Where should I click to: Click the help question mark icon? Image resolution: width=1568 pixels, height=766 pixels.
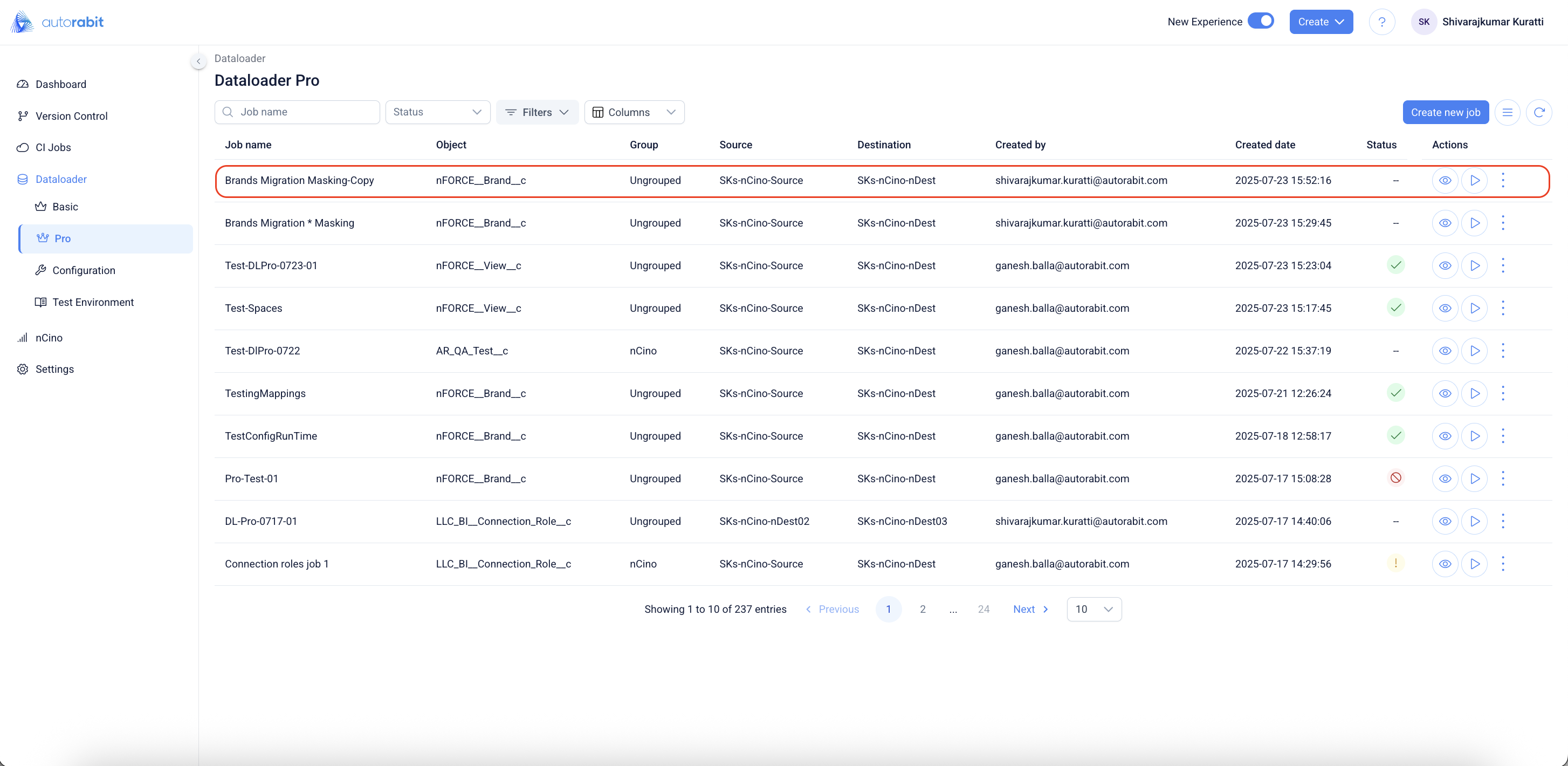[1382, 23]
